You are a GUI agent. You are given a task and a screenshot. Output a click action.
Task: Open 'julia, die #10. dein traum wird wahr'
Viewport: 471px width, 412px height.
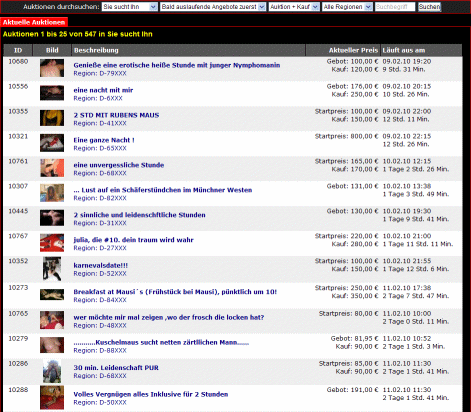[133, 240]
